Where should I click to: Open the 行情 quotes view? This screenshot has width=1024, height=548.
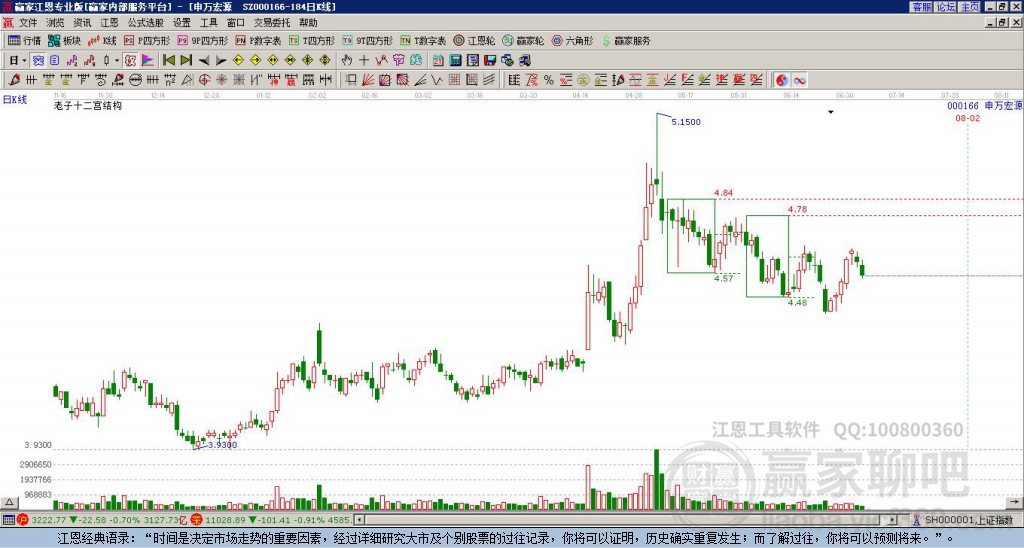[25, 40]
